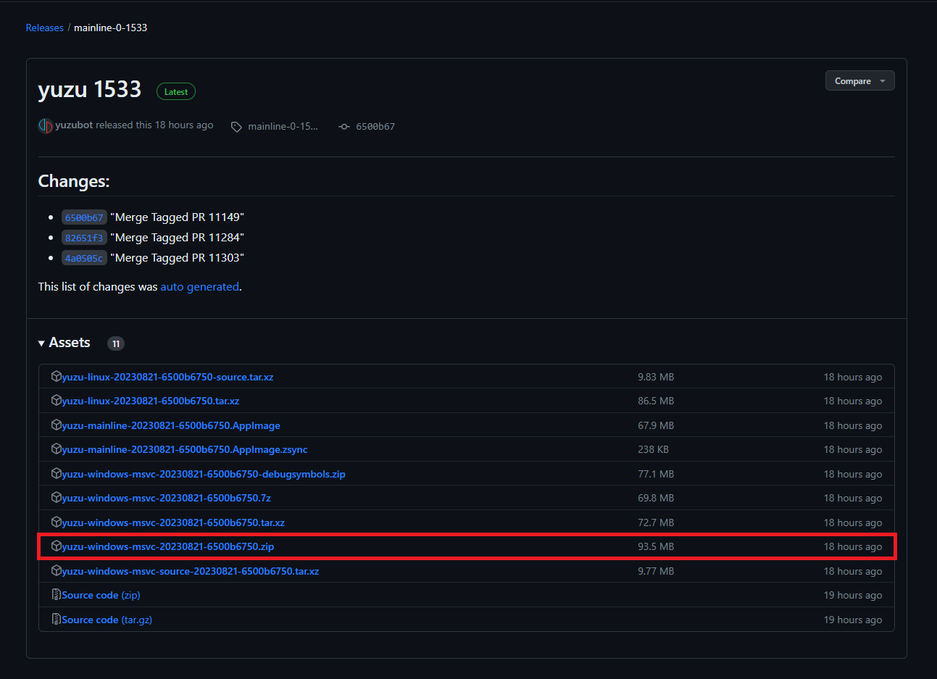The image size is (937, 679).
Task: Click package icon for yuzu-linux-20230821-6500b6750.tar.xz
Action: [56, 400]
